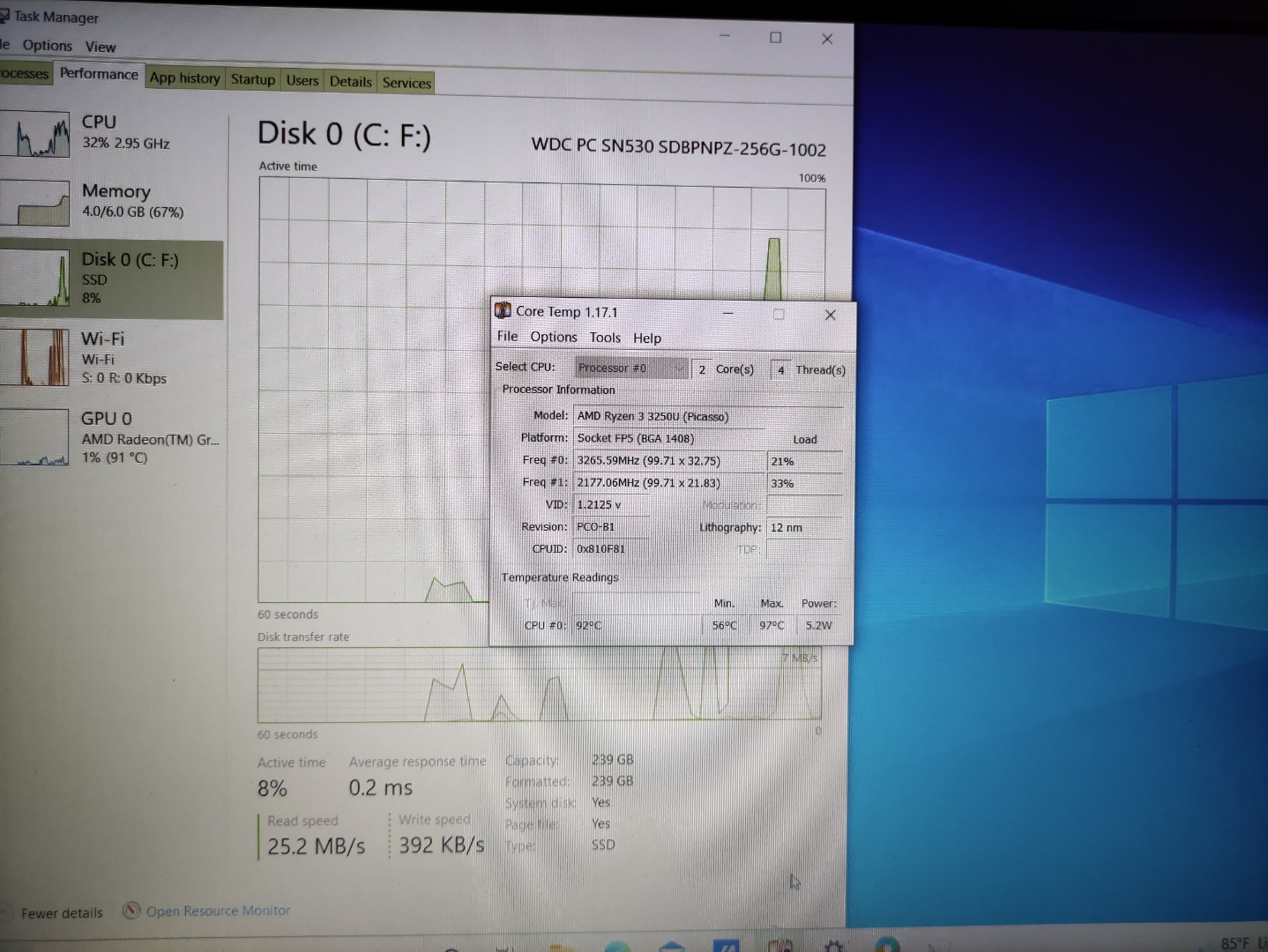Click the Cores count field showing 2
Viewport: 1268px width, 952px height.
click(703, 369)
